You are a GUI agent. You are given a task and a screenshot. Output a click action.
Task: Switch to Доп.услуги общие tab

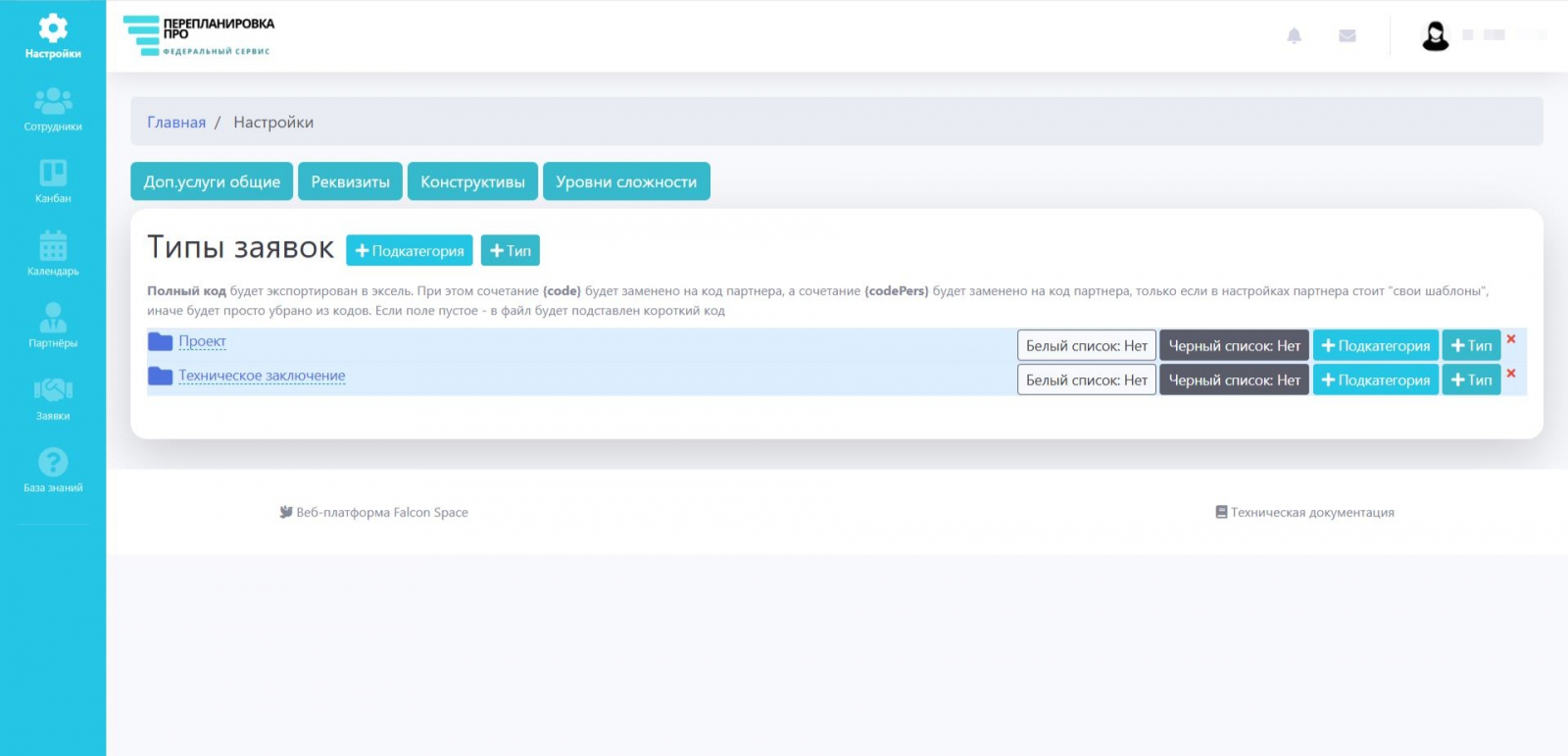[x=212, y=181]
